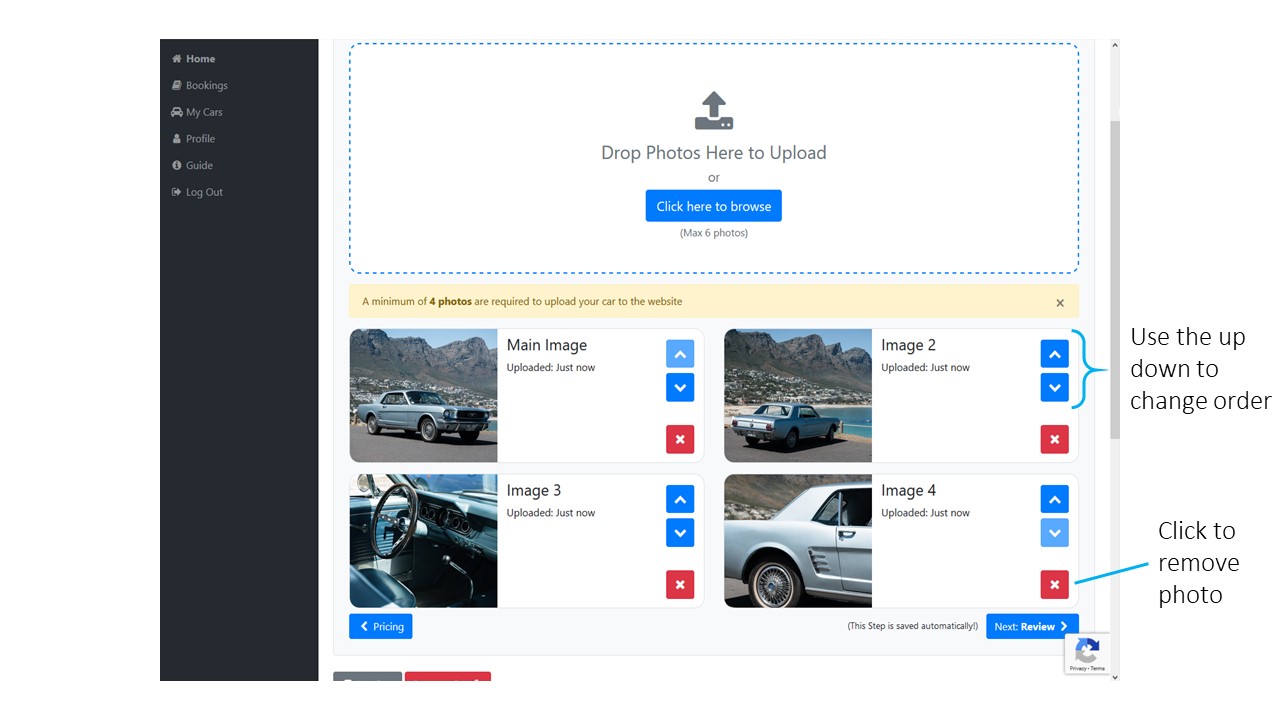Click scrollbar up arrow

pos(1115,44)
